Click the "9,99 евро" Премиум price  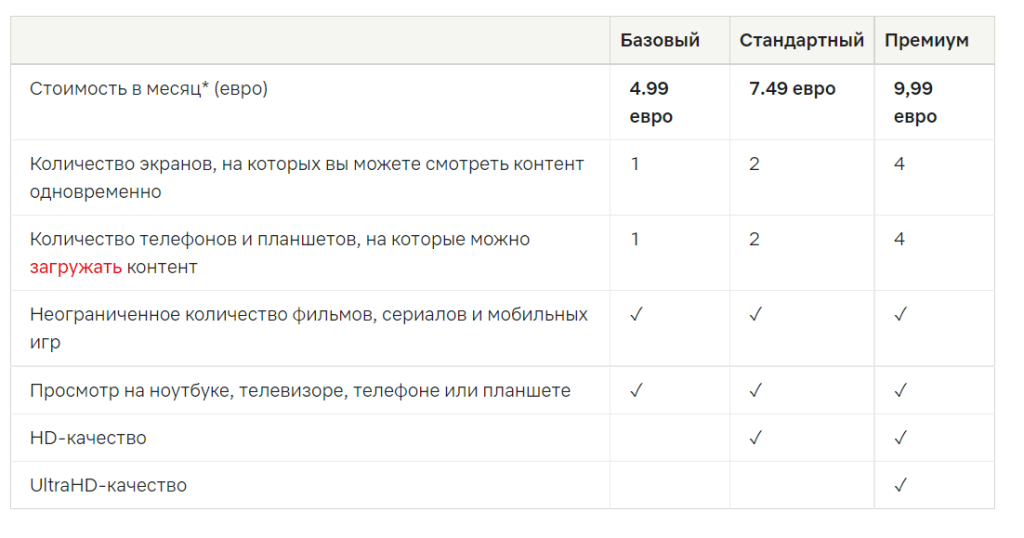click(x=915, y=102)
